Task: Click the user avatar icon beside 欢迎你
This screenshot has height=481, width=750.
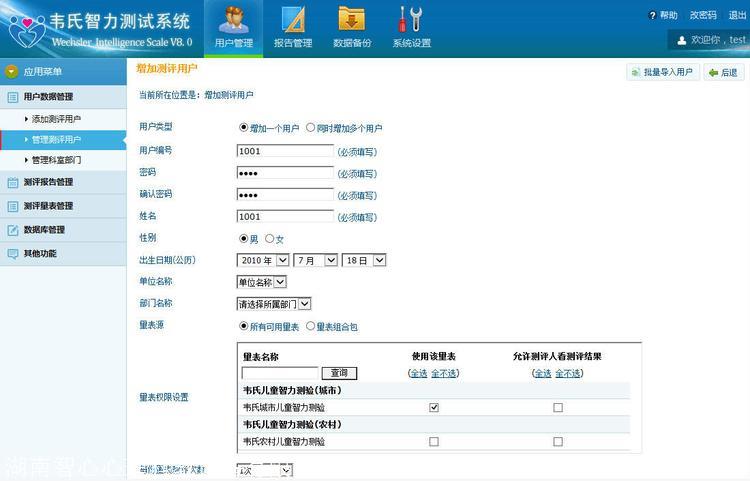Action: click(682, 41)
